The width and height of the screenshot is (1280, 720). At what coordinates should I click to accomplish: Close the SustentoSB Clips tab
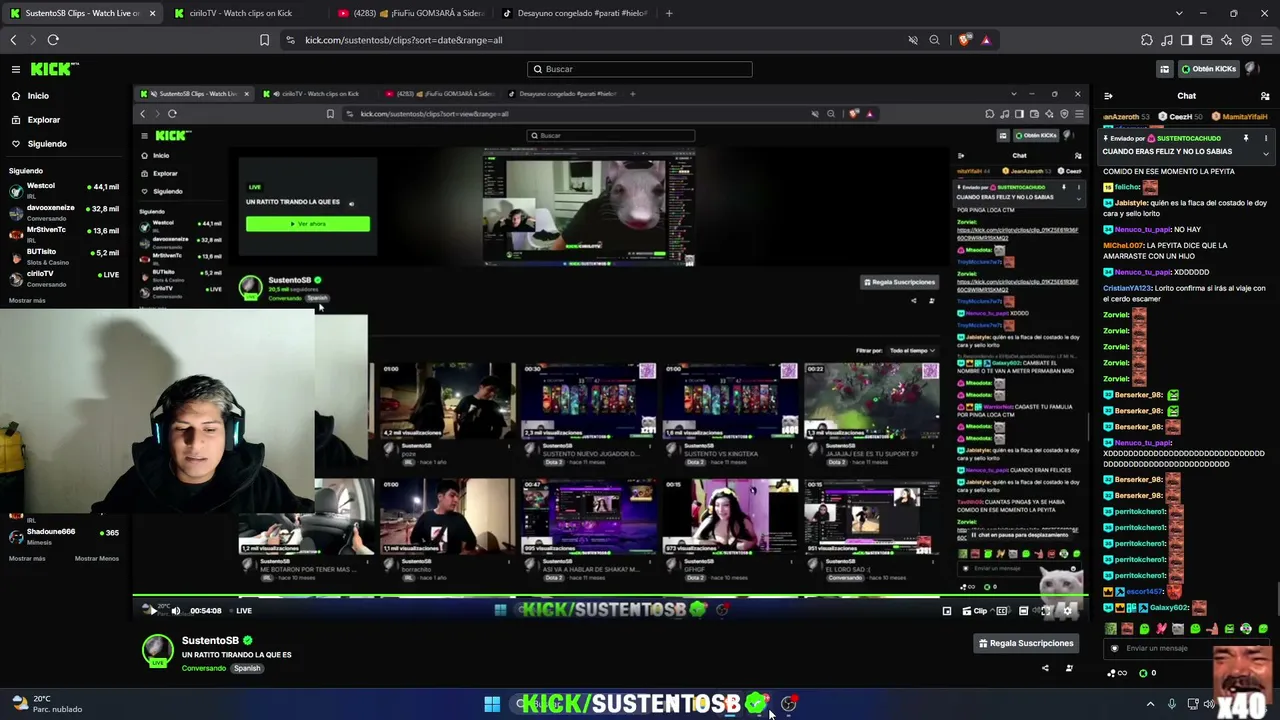pyautogui.click(x=152, y=13)
